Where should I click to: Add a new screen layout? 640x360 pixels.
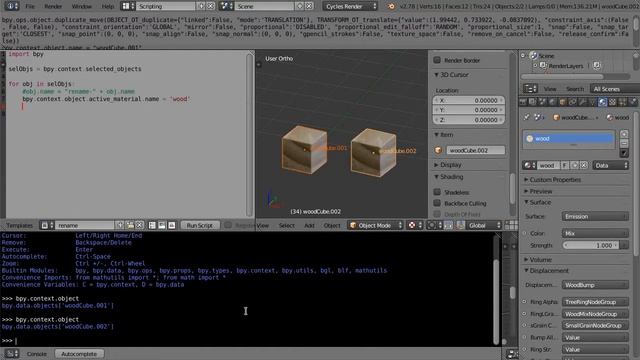coord(201,6)
